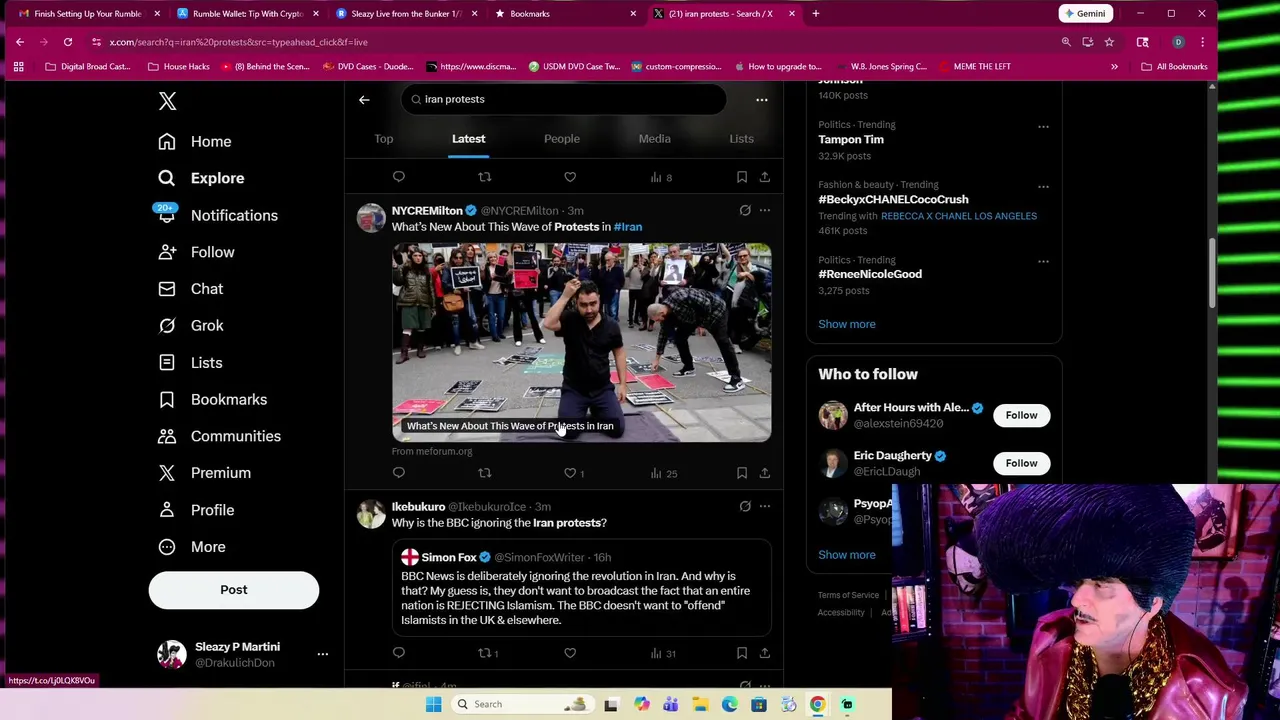Image resolution: width=1280 pixels, height=720 pixels.
Task: Like the Ikebukuro BBC post
Action: [x=570, y=653]
